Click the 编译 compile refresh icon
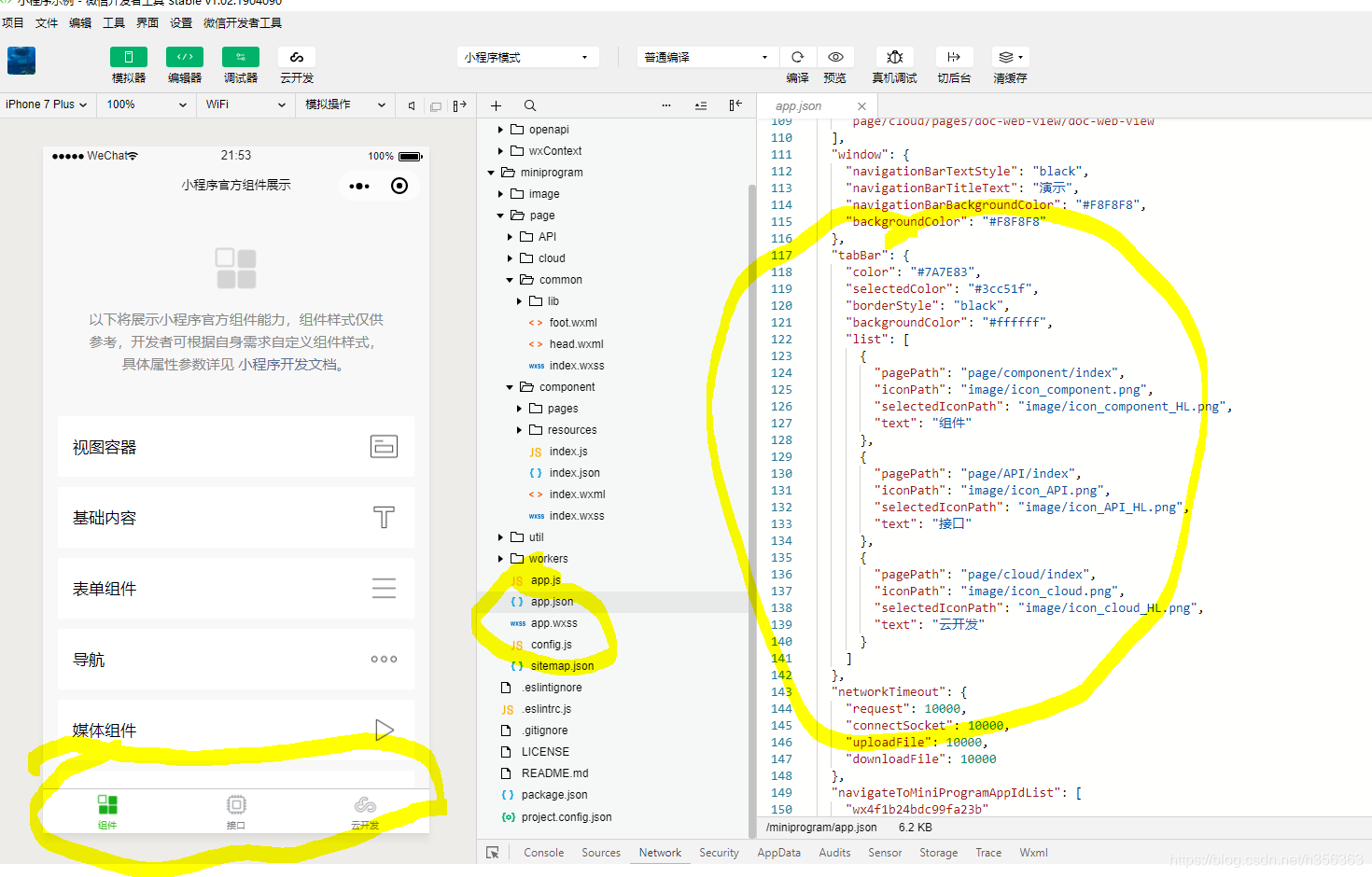 797,57
